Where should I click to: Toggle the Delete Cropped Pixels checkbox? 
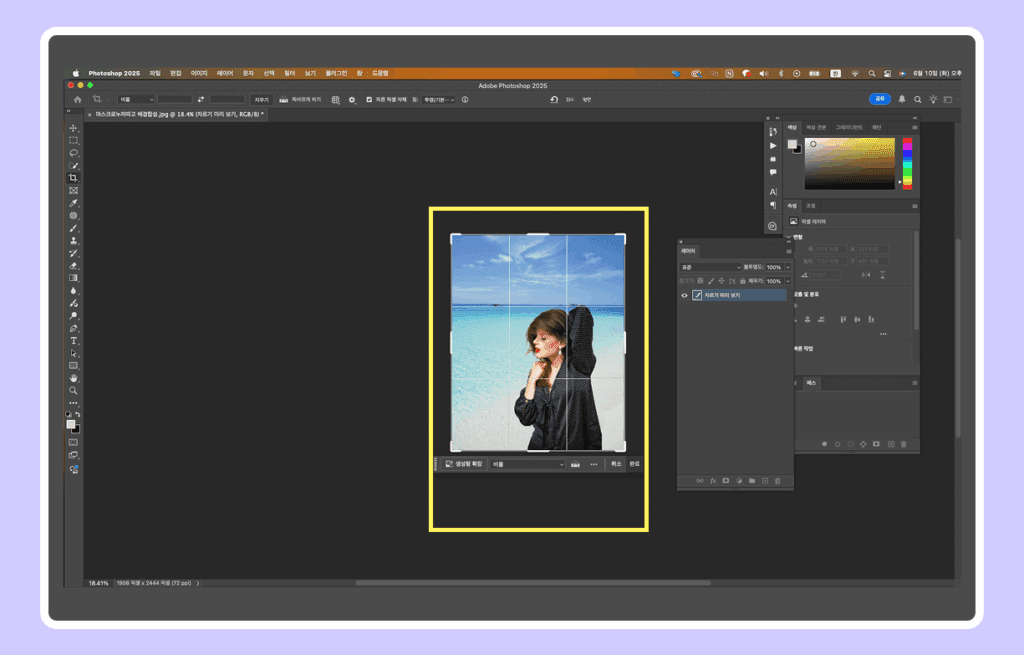369,100
